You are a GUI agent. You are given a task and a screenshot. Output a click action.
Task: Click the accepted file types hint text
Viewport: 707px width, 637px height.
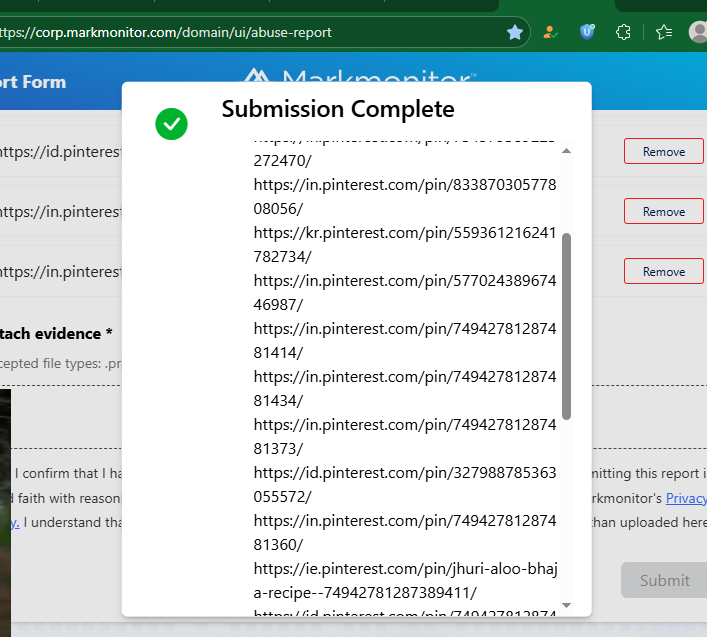(61, 363)
